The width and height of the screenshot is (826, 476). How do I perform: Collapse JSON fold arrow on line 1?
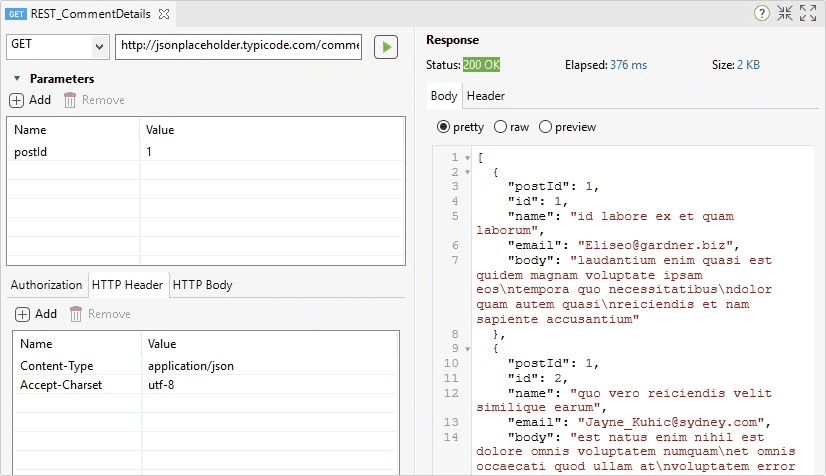pyautogui.click(x=467, y=158)
